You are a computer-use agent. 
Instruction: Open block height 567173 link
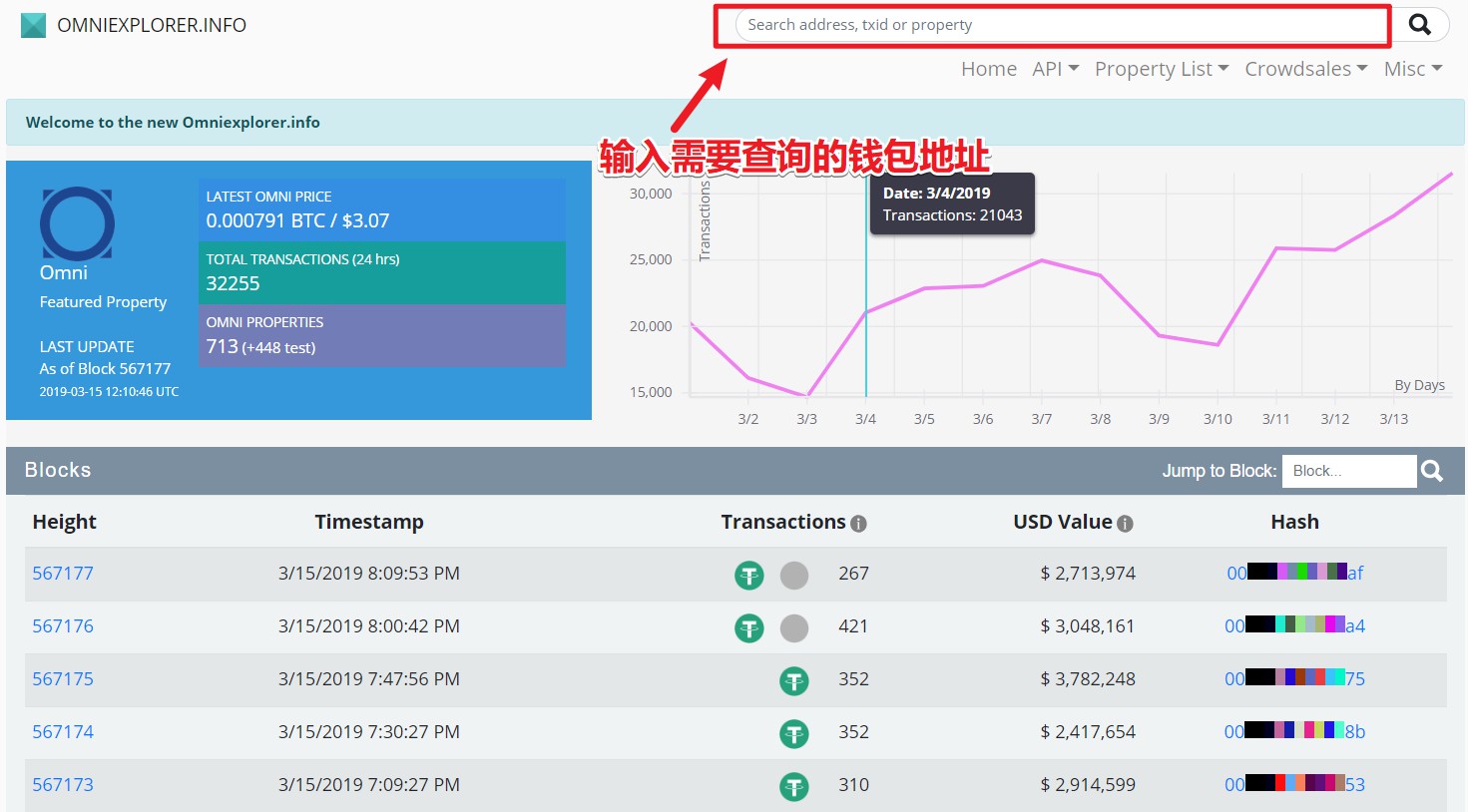click(x=63, y=785)
